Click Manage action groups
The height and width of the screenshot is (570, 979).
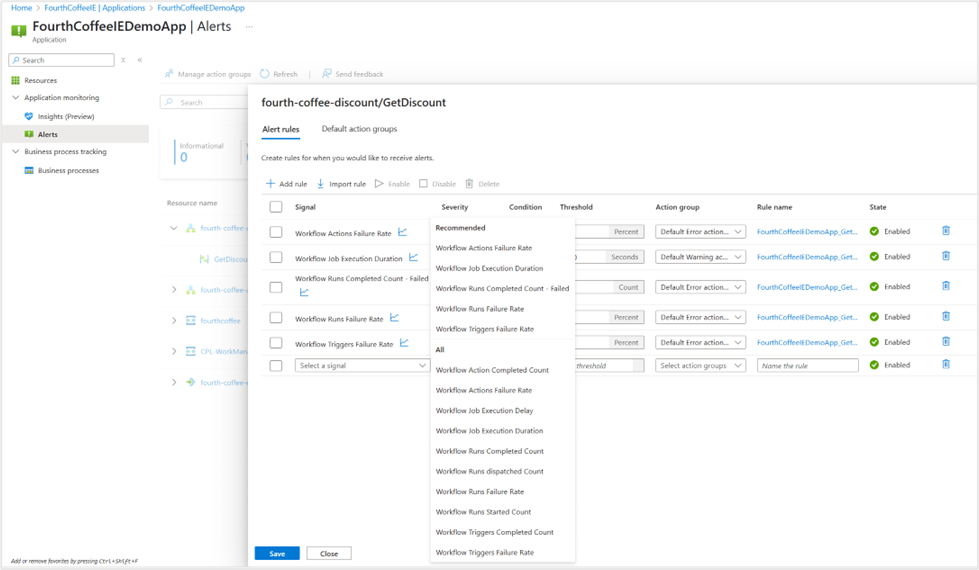[208, 74]
